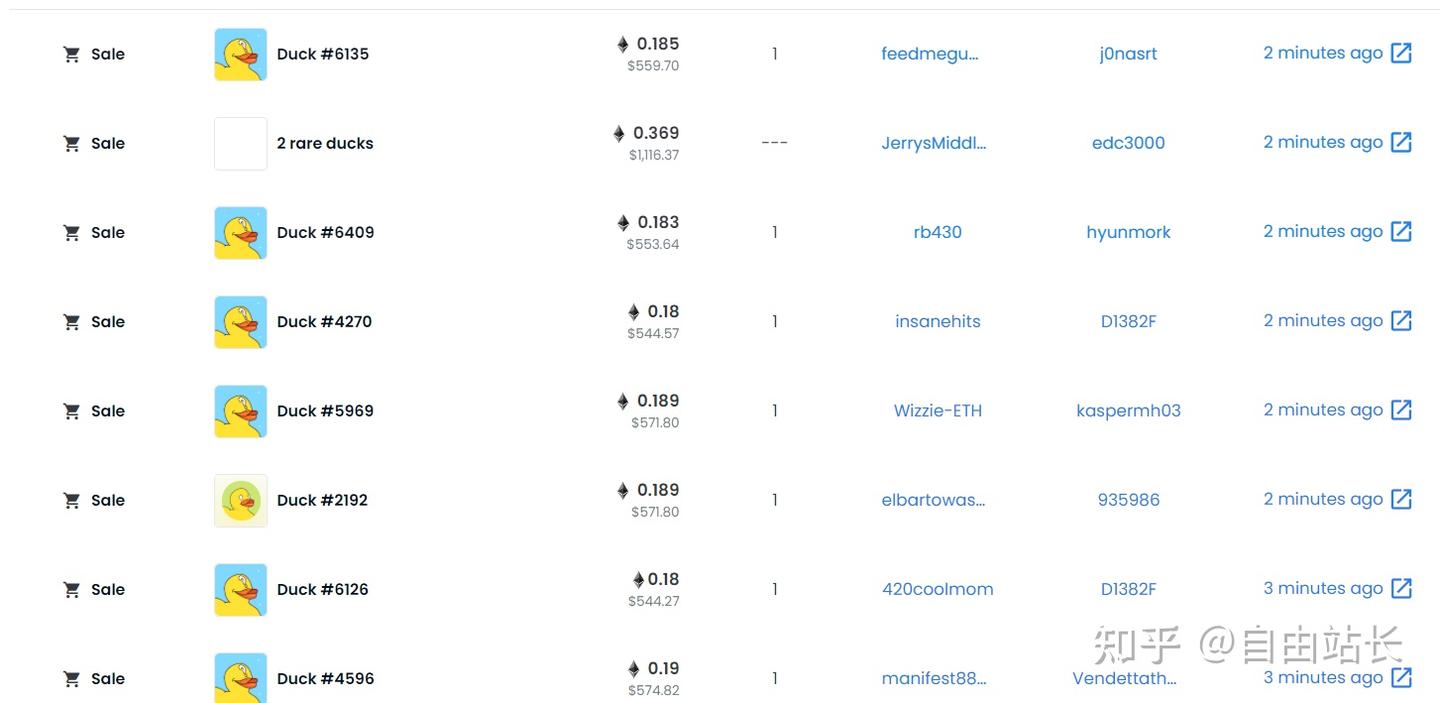Open external link icon for Duck #2192 sale
1440x703 pixels.
[1401, 499]
